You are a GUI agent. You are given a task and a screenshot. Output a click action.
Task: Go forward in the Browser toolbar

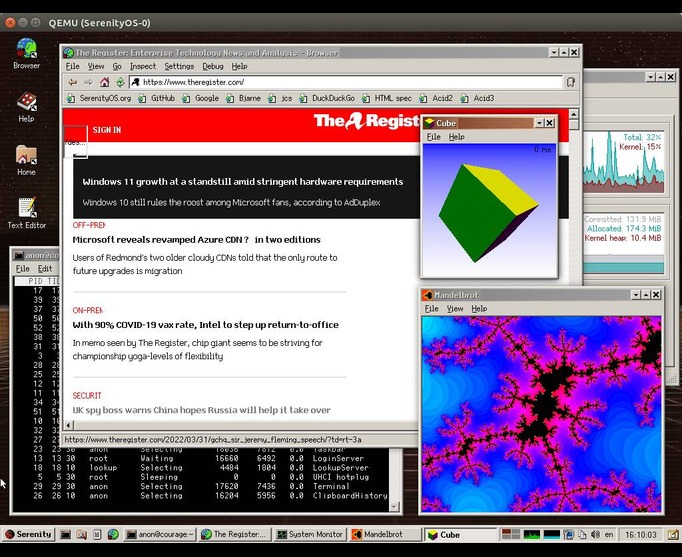pyautogui.click(x=88, y=82)
